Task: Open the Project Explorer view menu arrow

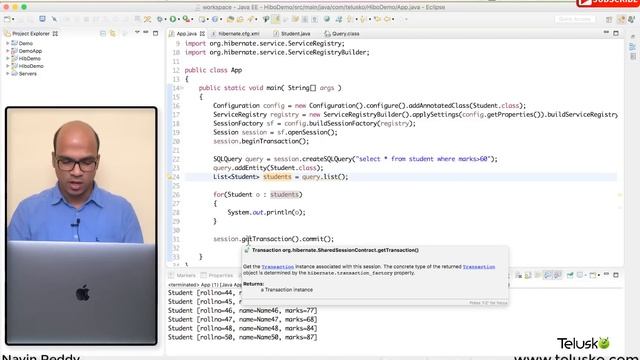Action: (x=137, y=32)
